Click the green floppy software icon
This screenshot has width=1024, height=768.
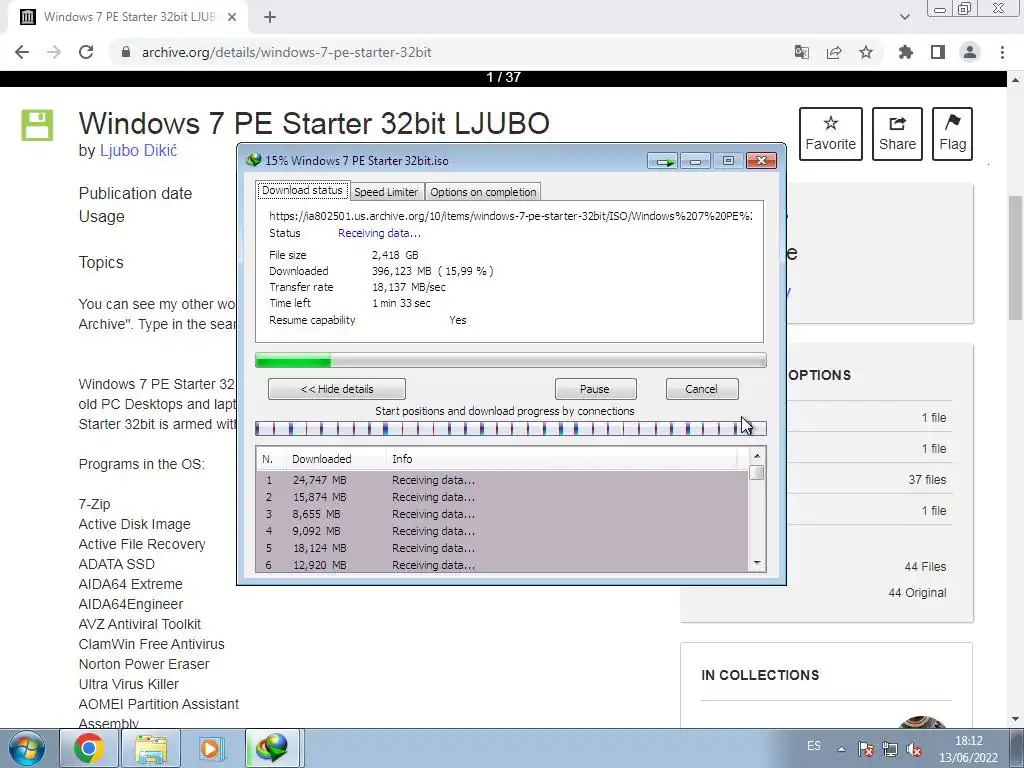coord(37,125)
